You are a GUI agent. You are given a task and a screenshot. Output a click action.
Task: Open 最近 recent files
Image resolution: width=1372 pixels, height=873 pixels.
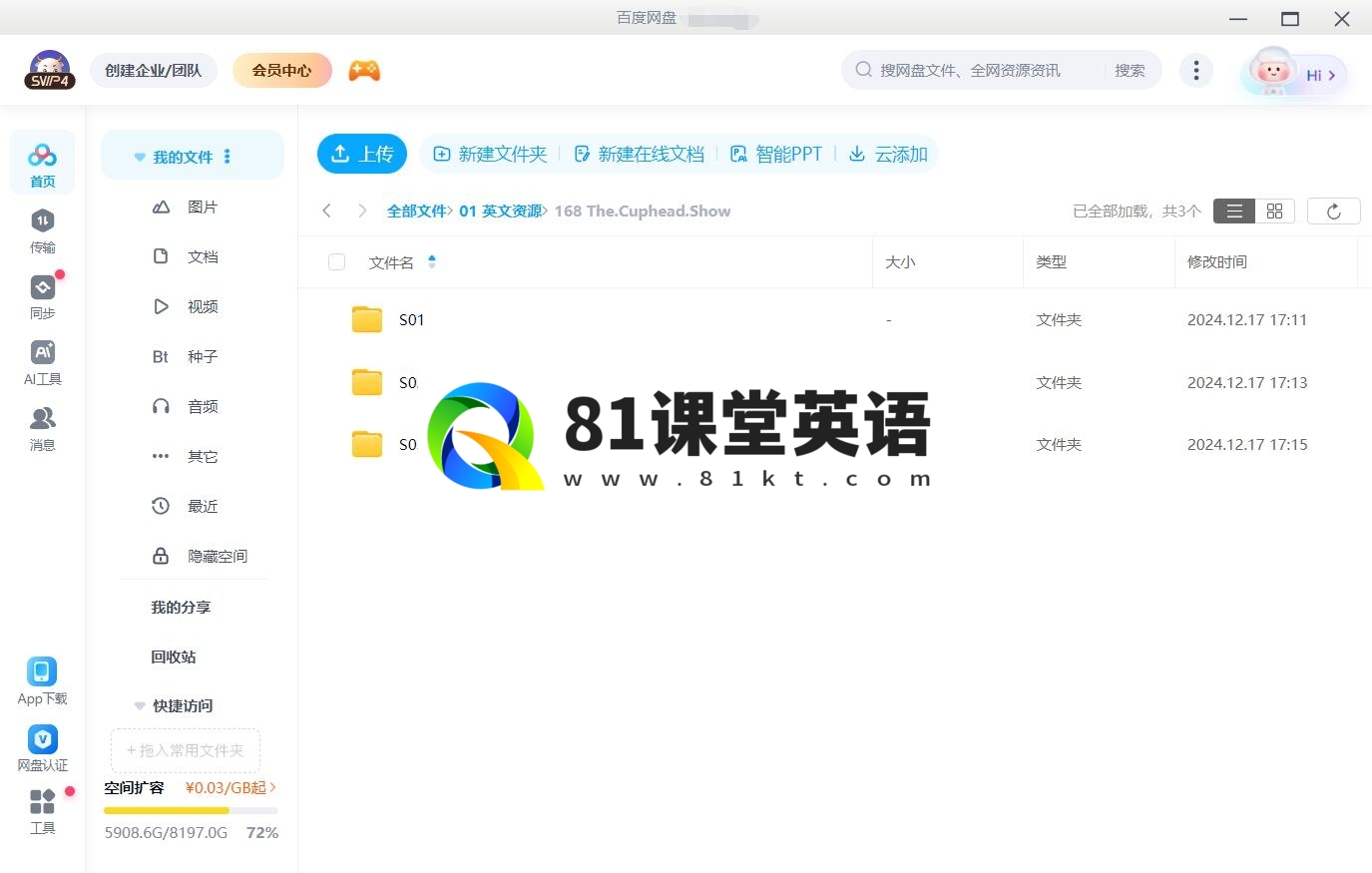click(x=186, y=506)
